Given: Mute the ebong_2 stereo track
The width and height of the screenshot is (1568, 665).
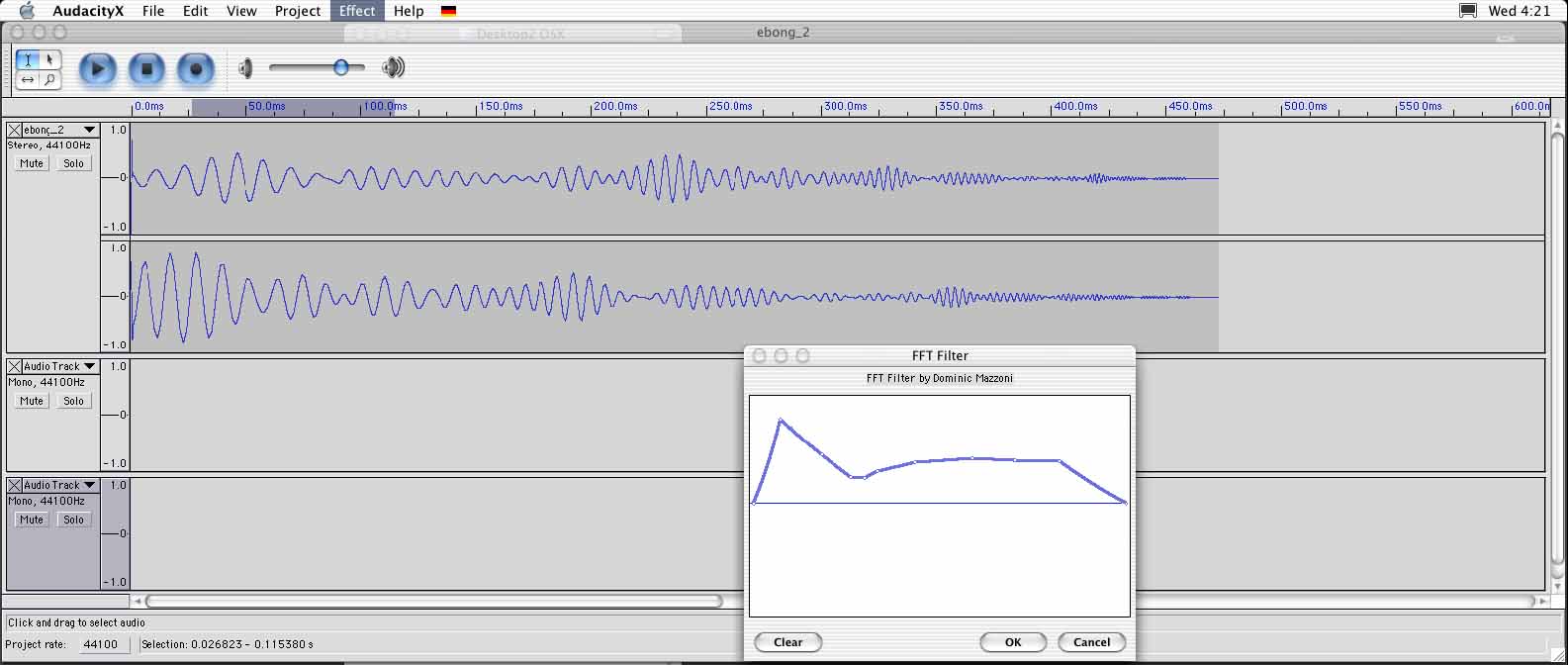Looking at the screenshot, I should click(x=32, y=163).
